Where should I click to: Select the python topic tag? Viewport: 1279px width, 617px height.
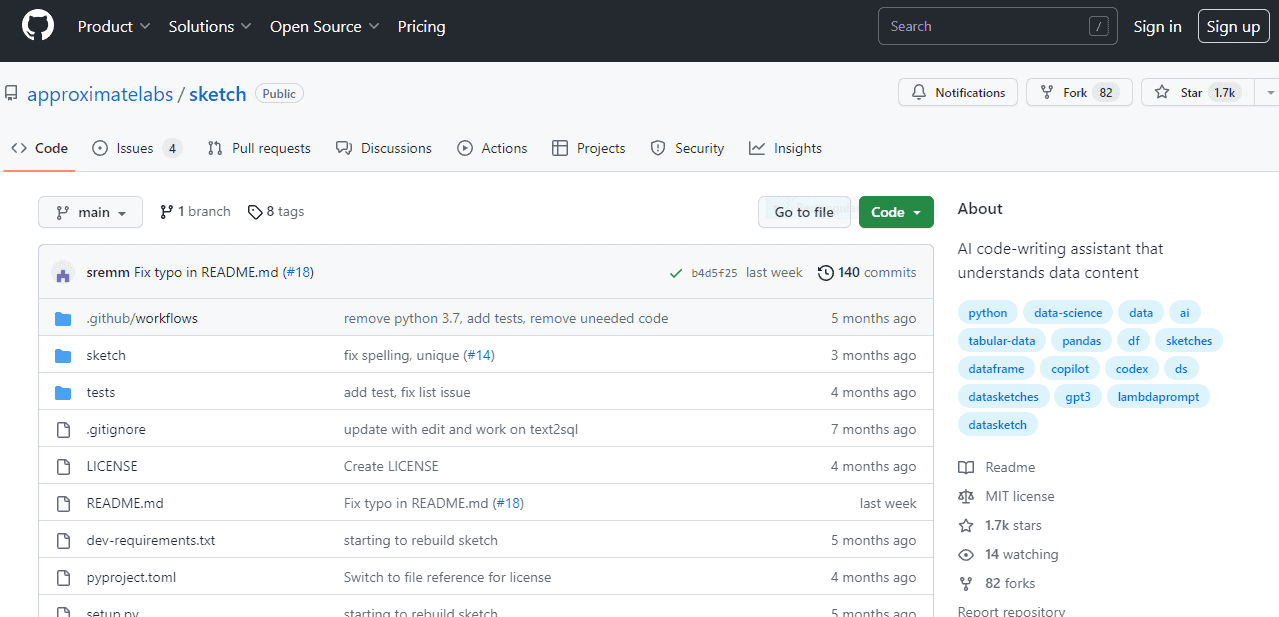point(988,313)
